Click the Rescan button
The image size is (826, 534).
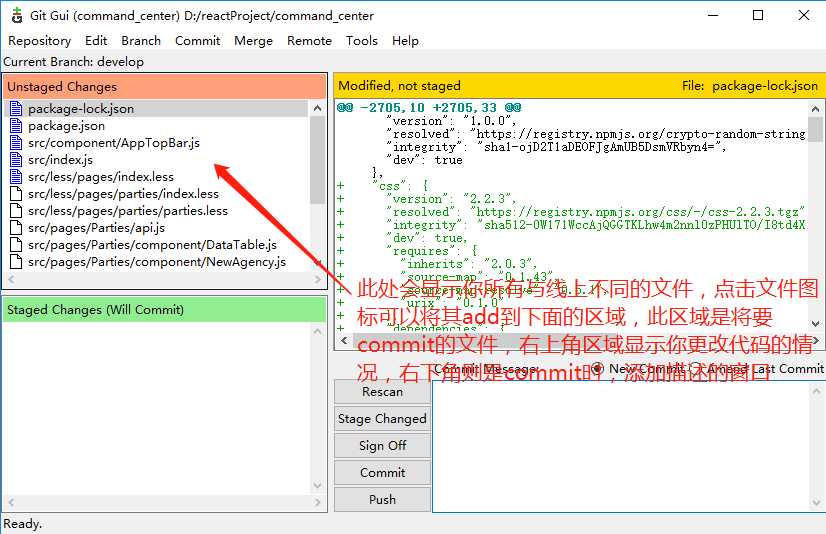pyautogui.click(x=382, y=392)
